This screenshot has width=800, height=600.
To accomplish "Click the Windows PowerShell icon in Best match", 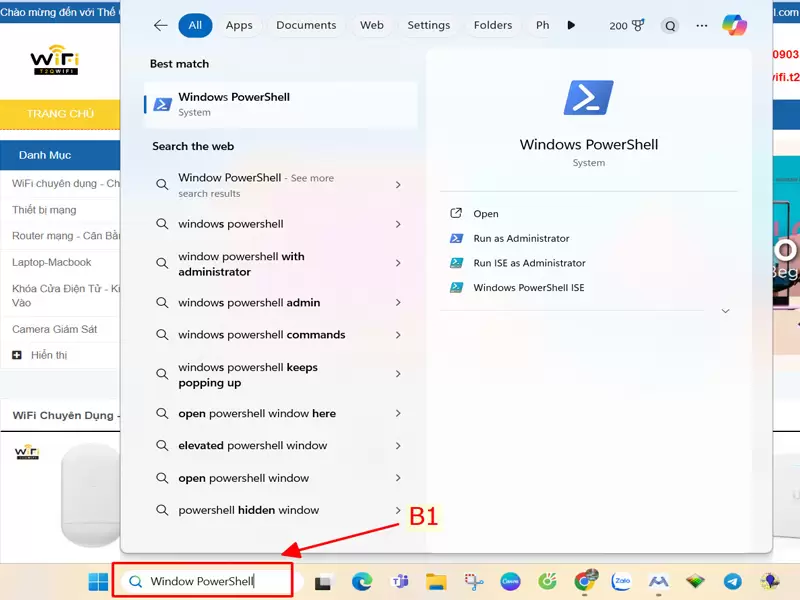I will click(162, 104).
